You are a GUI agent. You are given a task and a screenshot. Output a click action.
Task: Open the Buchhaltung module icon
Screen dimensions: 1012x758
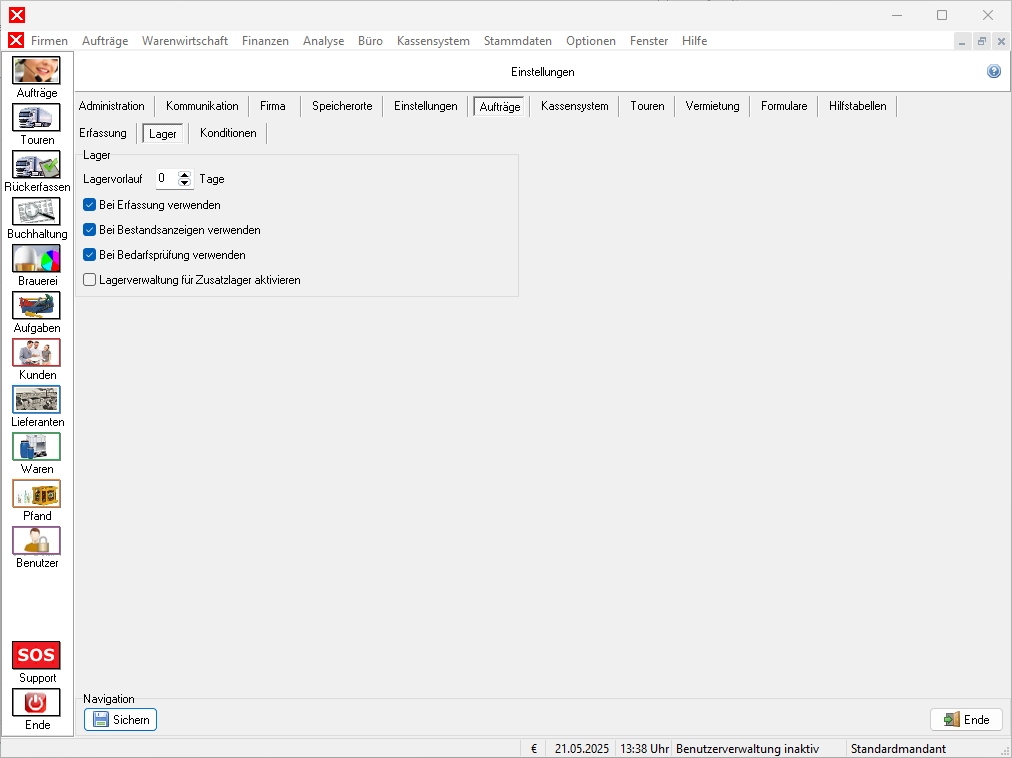tap(36, 212)
